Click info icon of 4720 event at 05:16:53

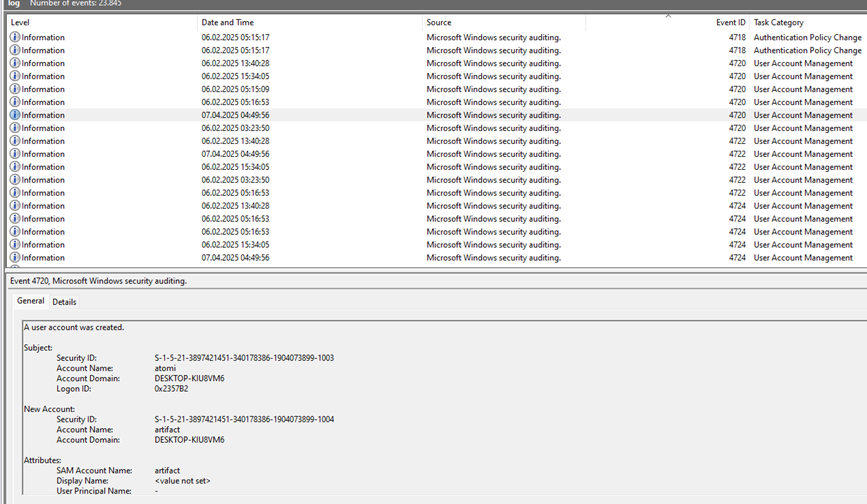[x=15, y=102]
